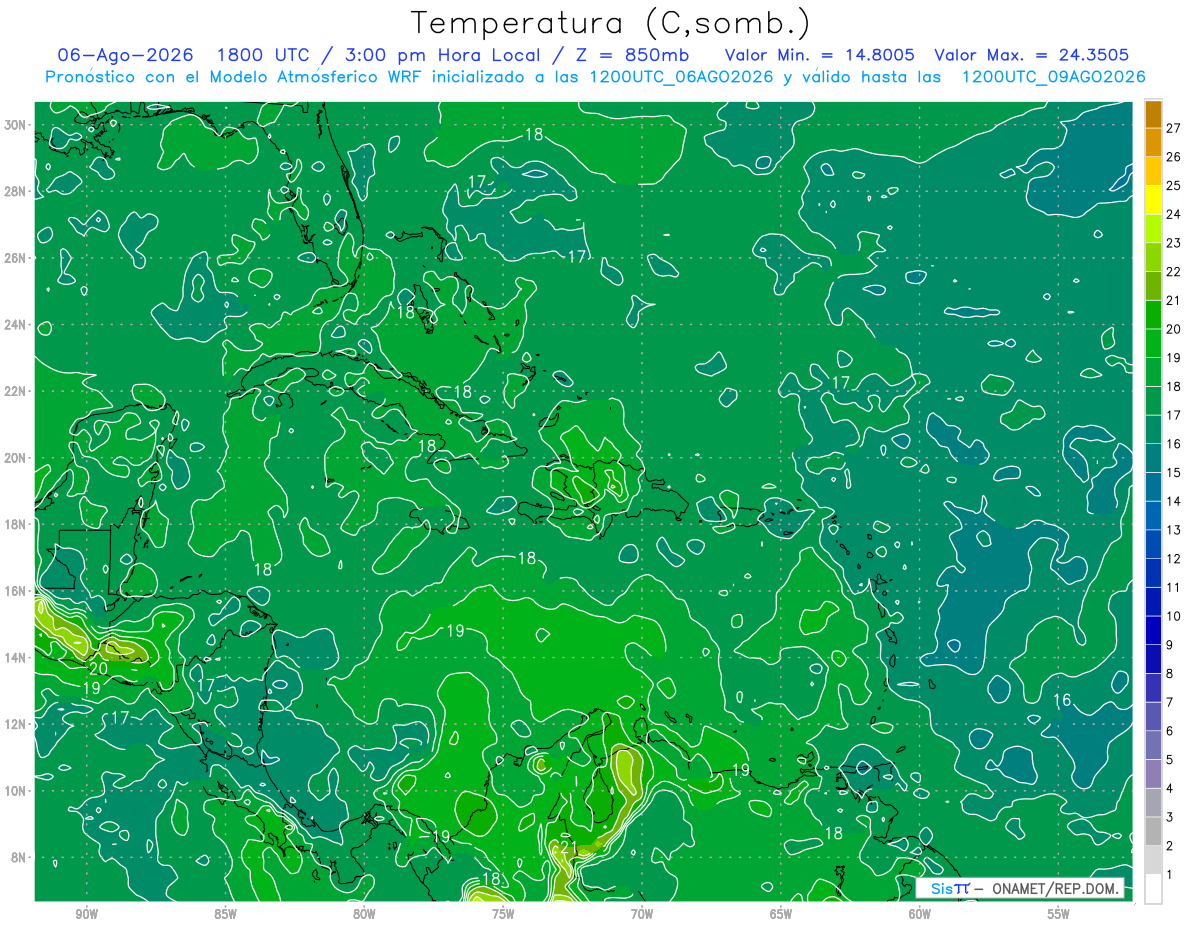This screenshot has width=1200, height=927.
Task: Click the dark orange swatch above 27
Action: tap(1153, 113)
